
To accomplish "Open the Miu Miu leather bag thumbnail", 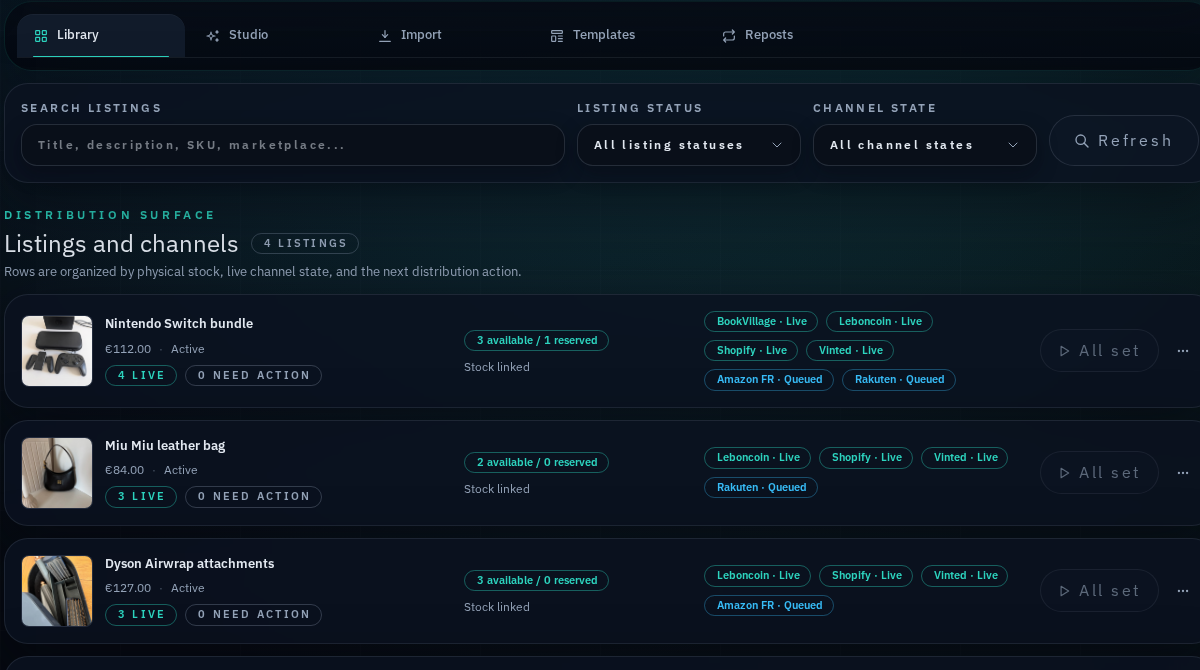I will coord(57,473).
